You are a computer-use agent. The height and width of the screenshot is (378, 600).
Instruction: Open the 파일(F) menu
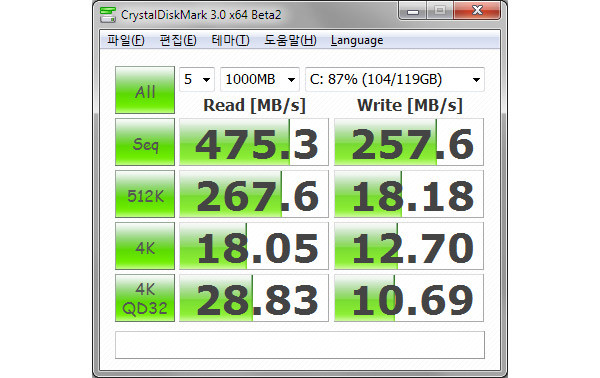(126, 40)
